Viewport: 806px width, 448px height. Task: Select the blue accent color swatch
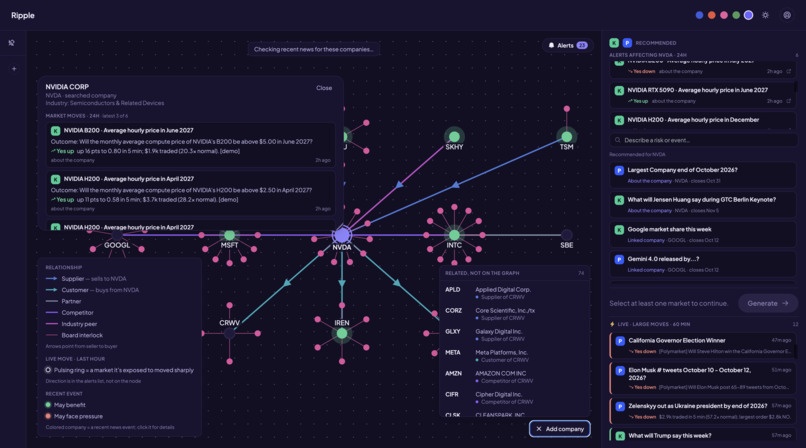click(699, 15)
